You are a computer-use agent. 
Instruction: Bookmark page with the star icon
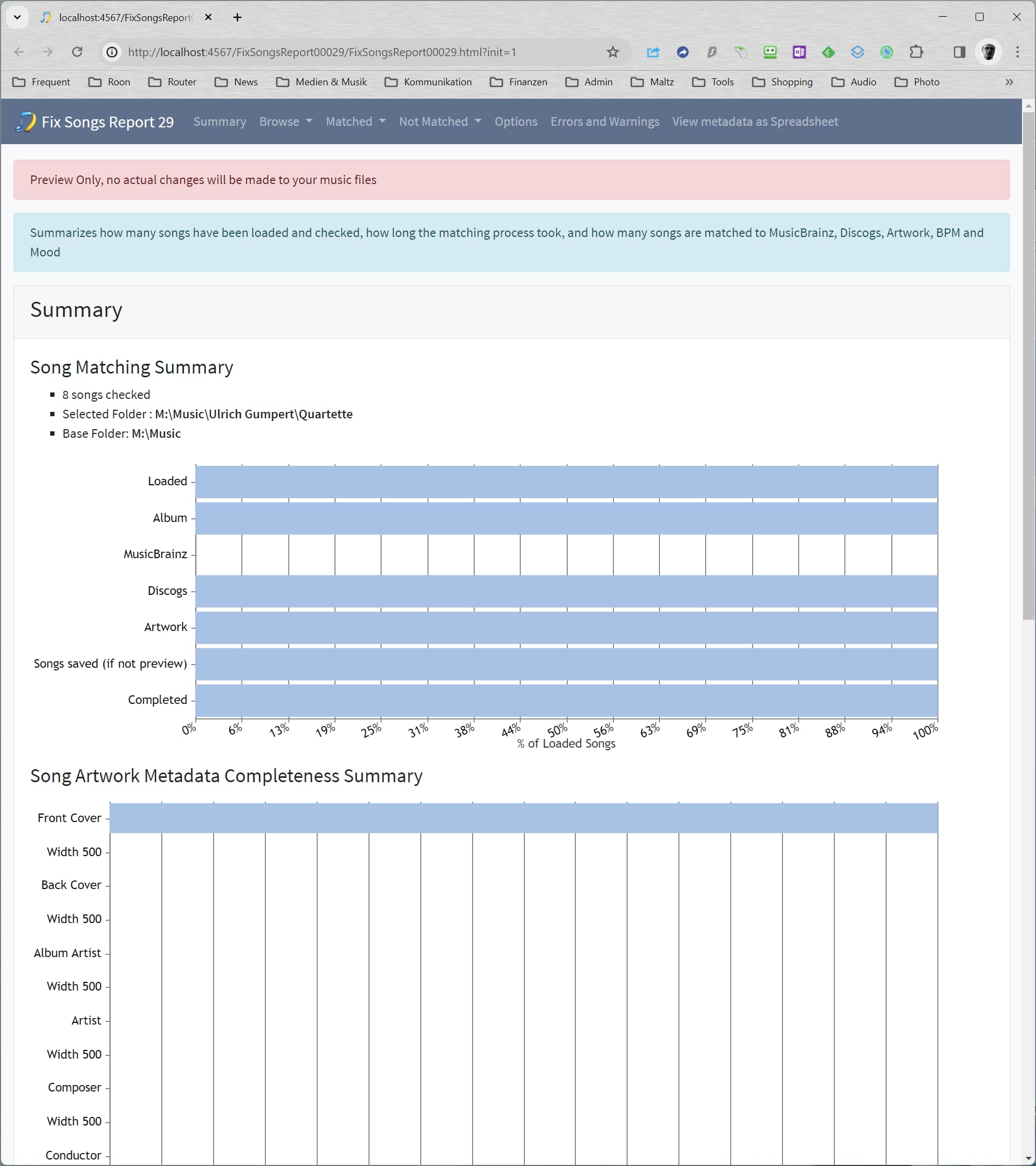pos(612,52)
